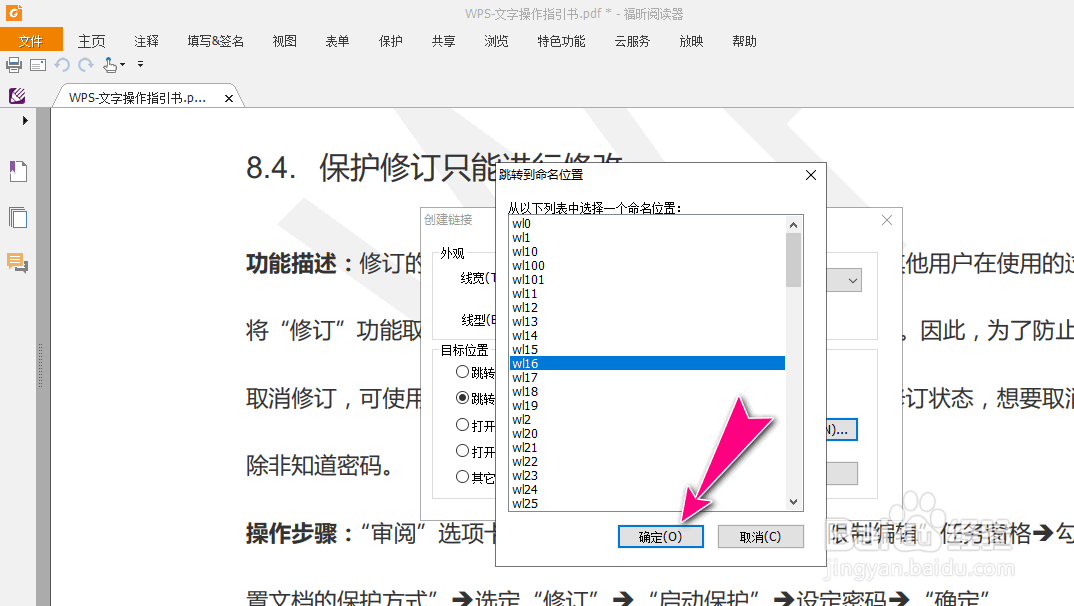
Task: Open the 帮助 tab
Action: 745,41
